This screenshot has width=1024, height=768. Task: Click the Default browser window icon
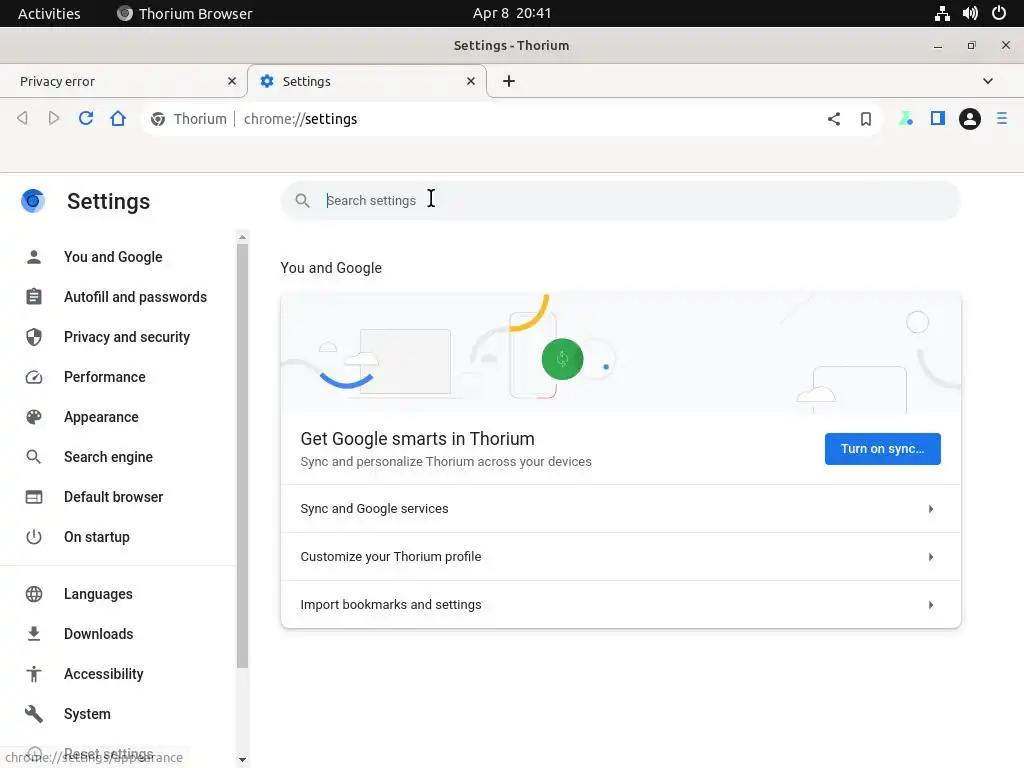coord(34,497)
